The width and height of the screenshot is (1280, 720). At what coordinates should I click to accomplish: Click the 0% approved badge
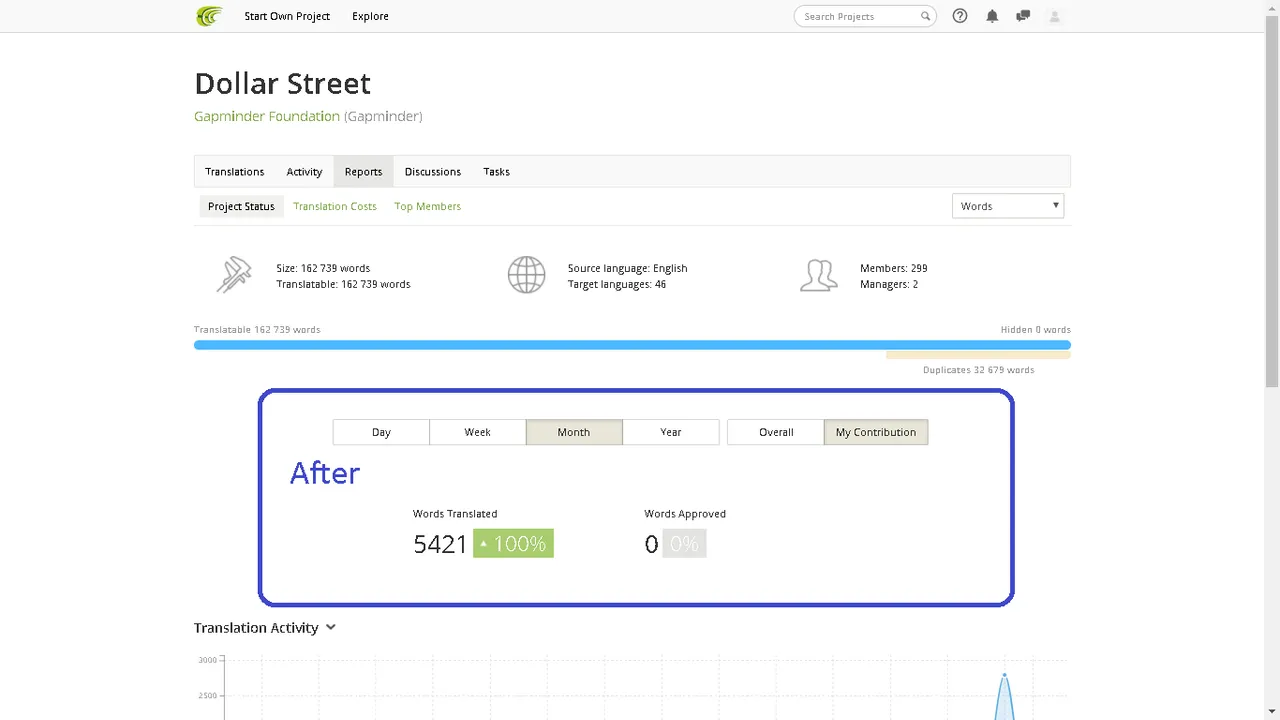pyautogui.click(x=684, y=543)
